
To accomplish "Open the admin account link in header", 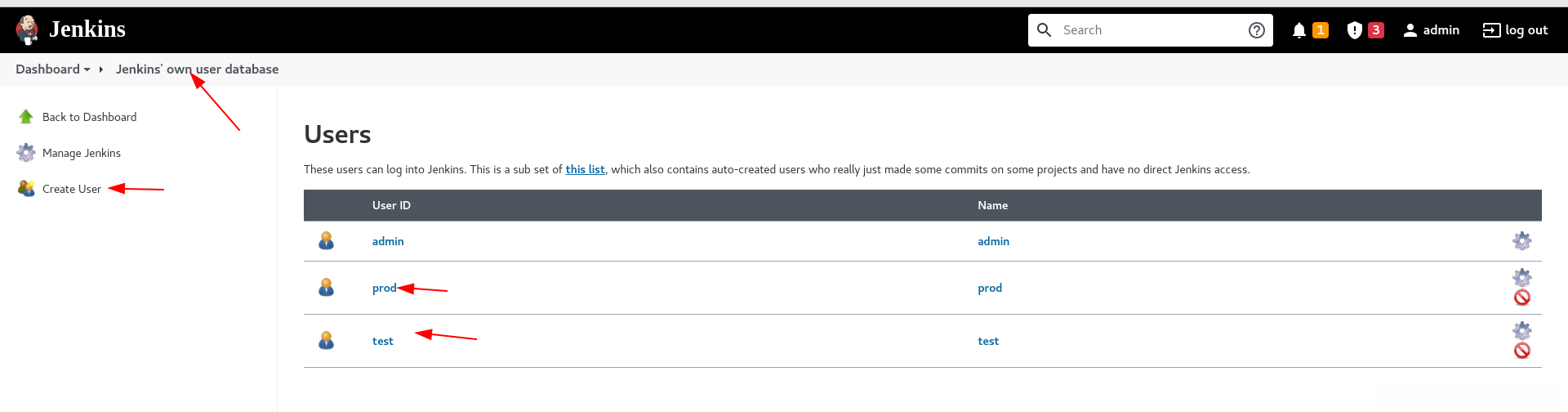I will click(x=1432, y=30).
